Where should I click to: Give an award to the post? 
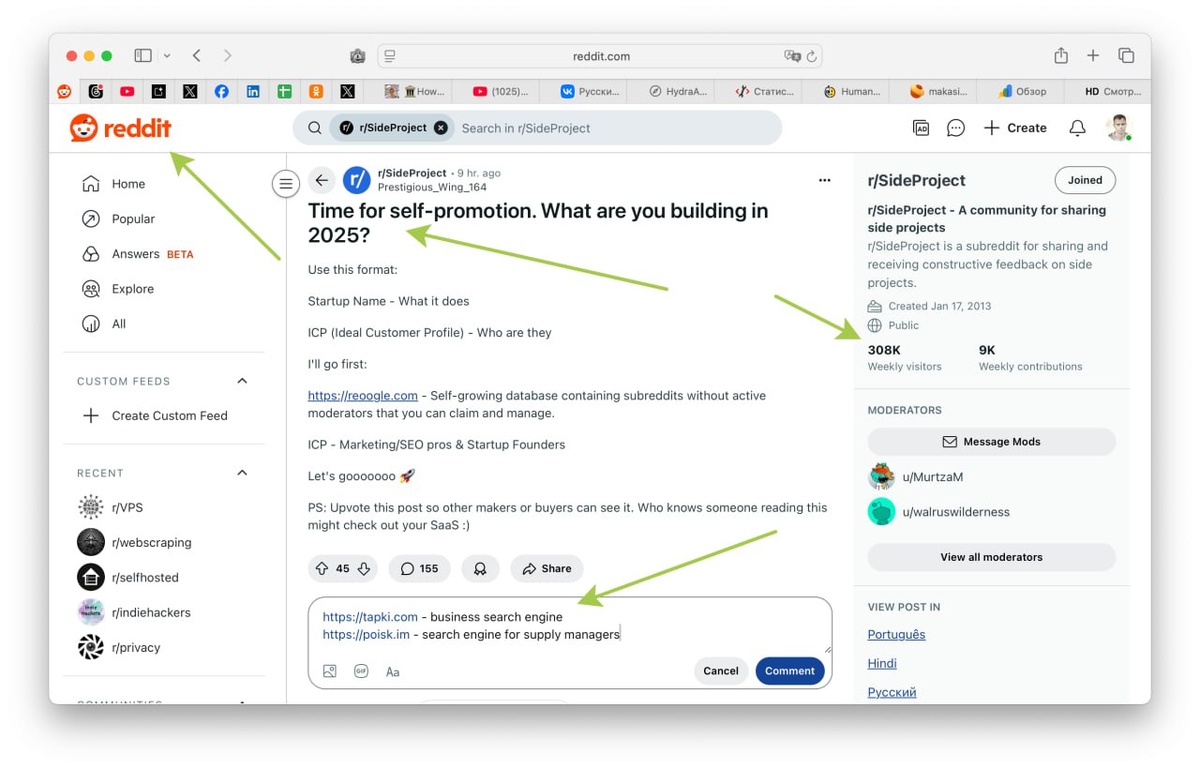click(480, 568)
